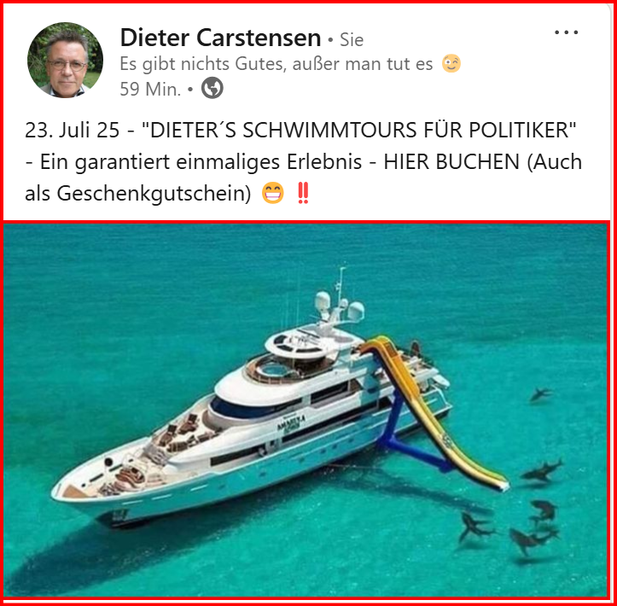The height and width of the screenshot is (606, 617).
Task: Open Dieter Carstensen's profile picture
Action: coord(65,60)
